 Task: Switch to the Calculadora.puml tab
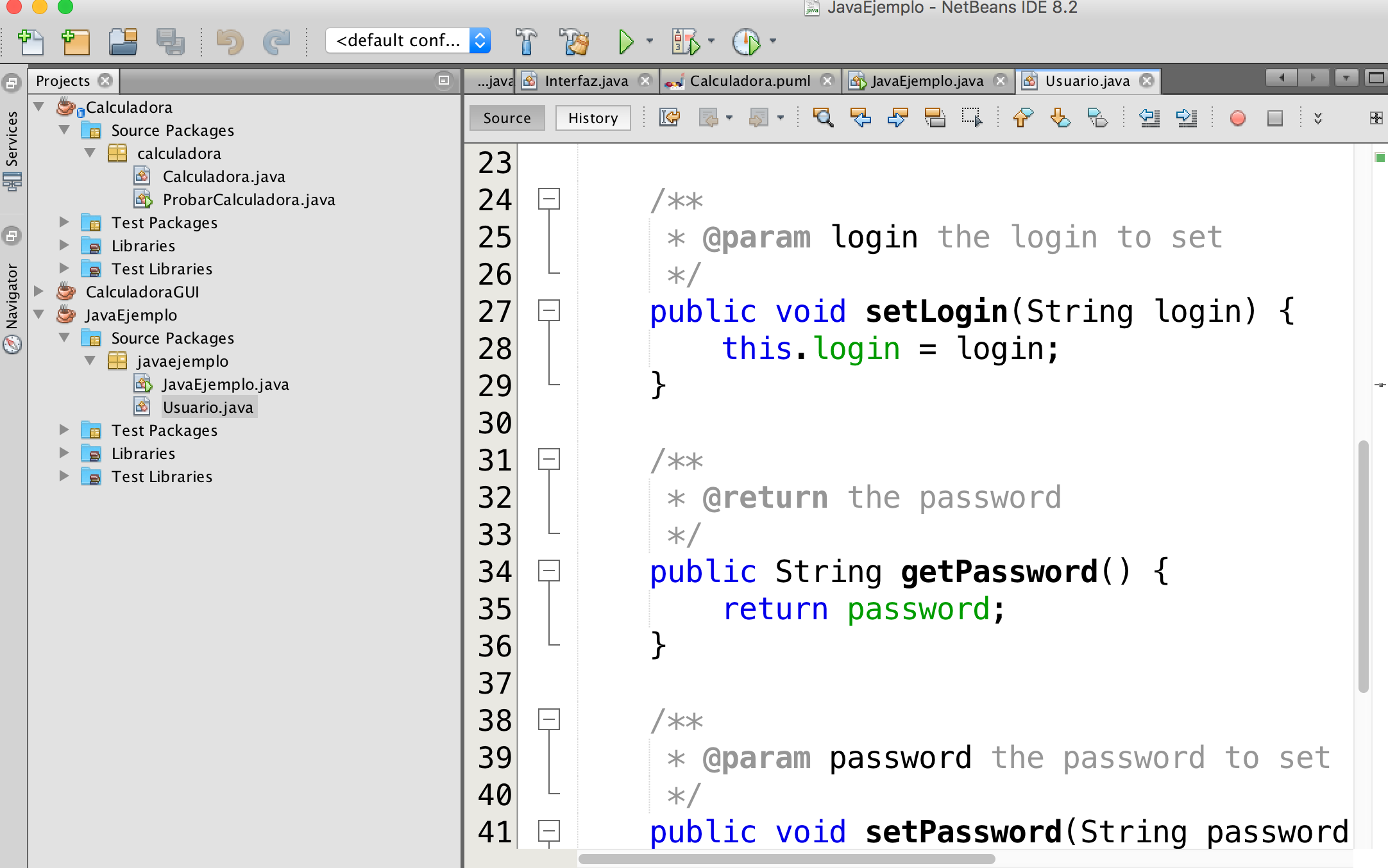click(x=750, y=81)
